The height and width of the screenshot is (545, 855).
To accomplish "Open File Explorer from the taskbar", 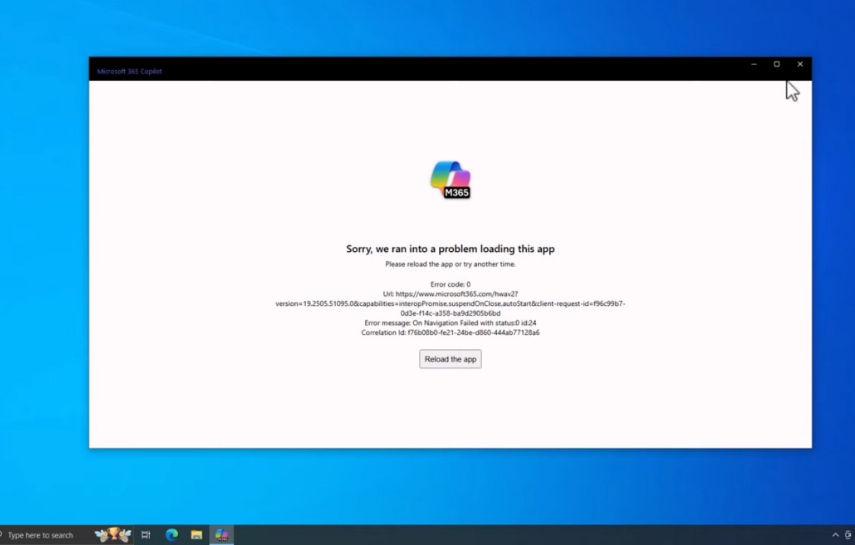I will [196, 535].
